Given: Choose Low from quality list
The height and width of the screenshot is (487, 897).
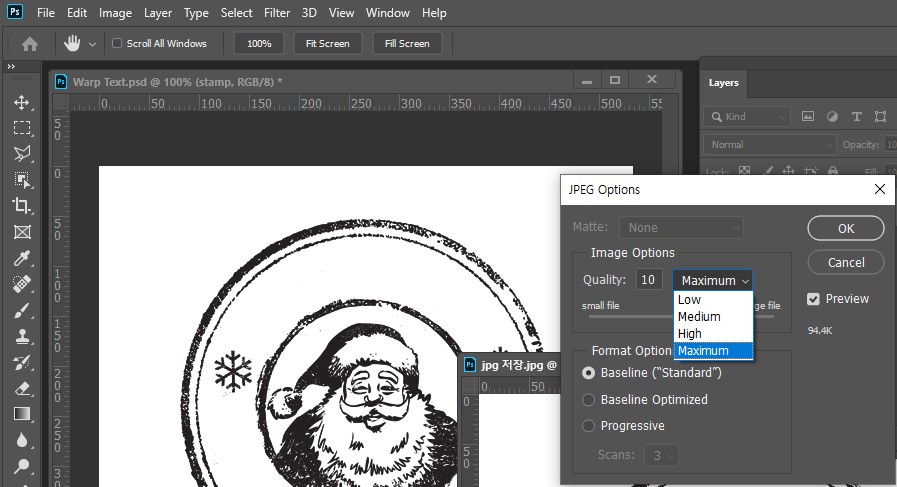Looking at the screenshot, I should click(x=713, y=300).
